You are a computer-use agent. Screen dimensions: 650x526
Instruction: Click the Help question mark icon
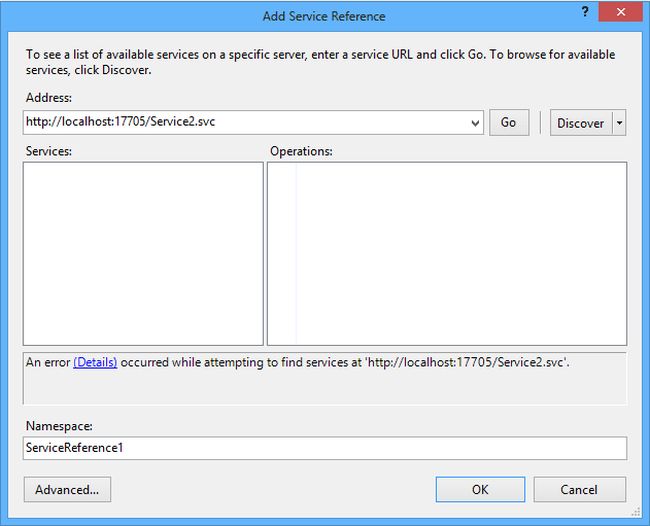584,14
